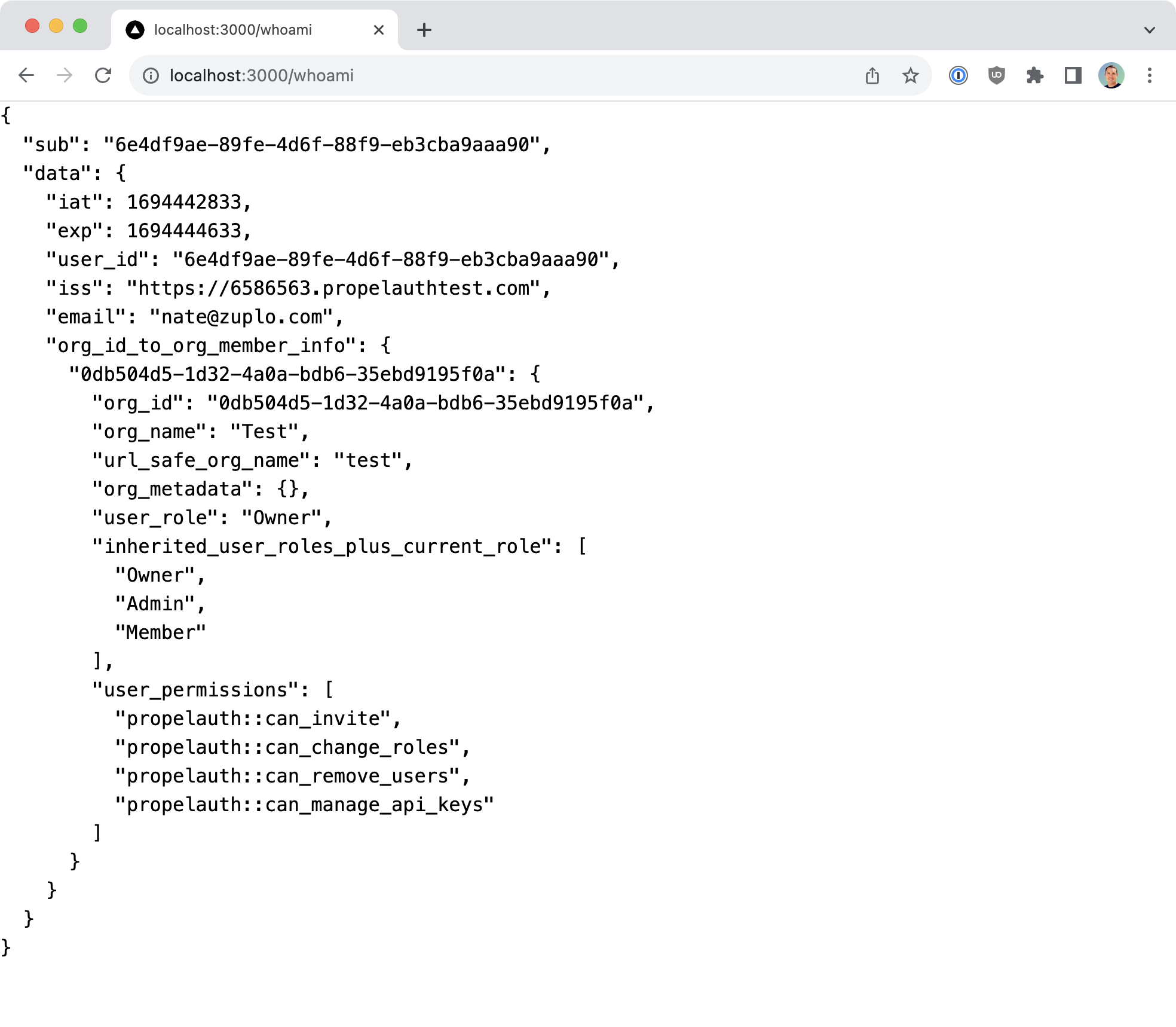Toggle the browser side panel

pyautogui.click(x=1073, y=75)
